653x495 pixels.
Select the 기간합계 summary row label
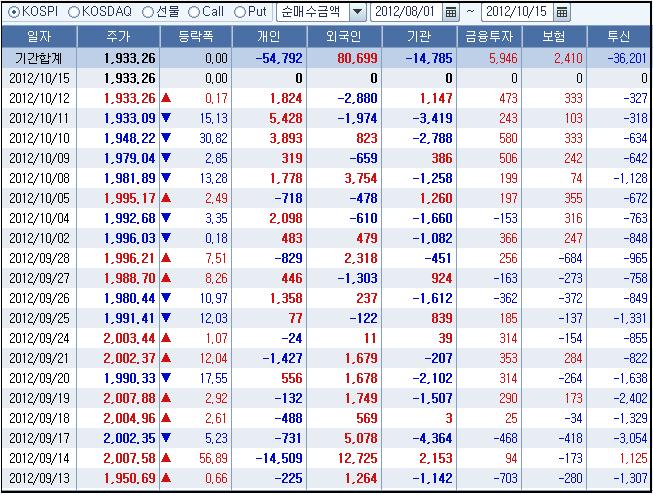39,58
